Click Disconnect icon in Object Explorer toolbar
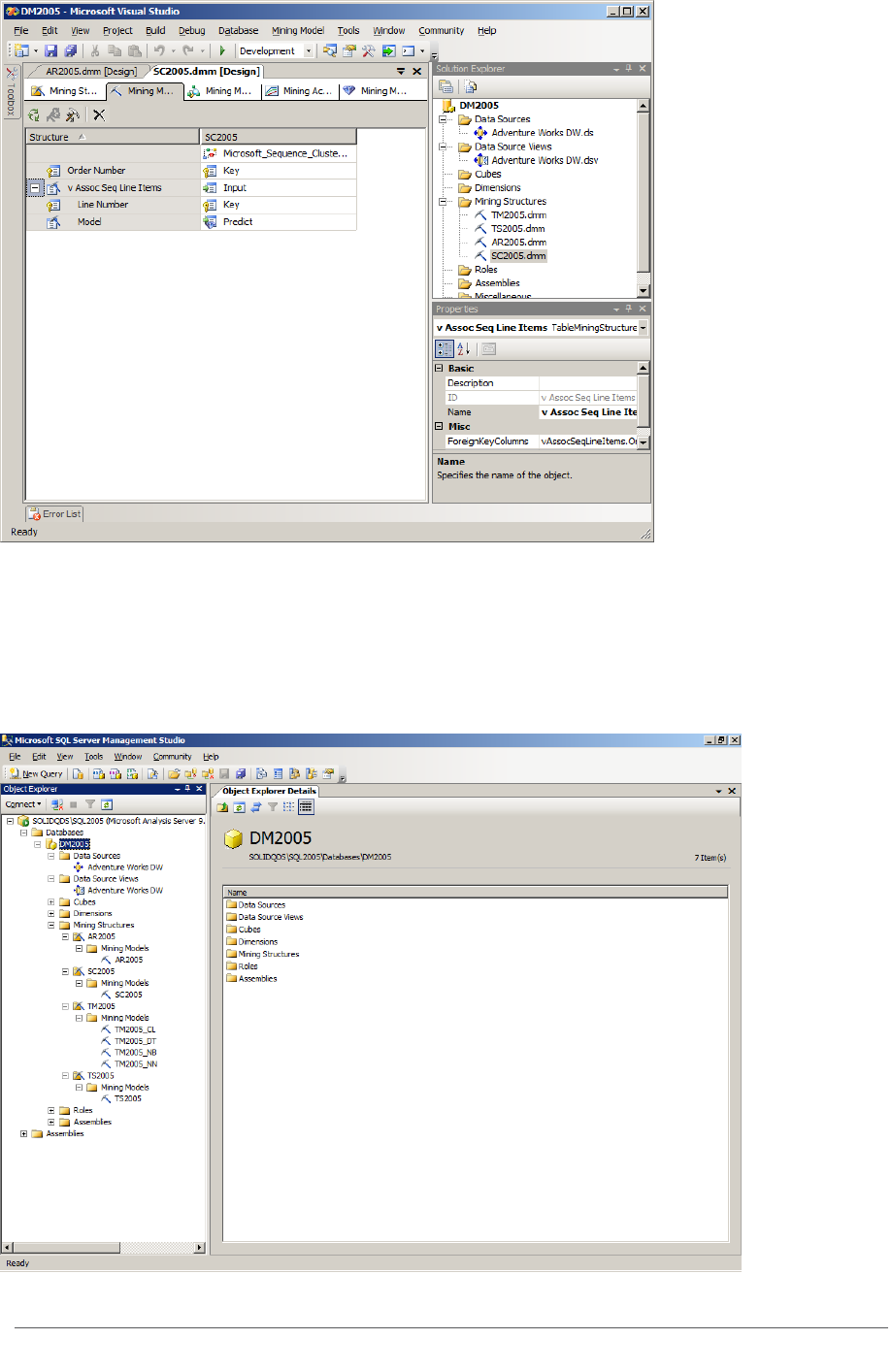Image resolution: width=892 pixels, height=1372 pixels. 57,804
